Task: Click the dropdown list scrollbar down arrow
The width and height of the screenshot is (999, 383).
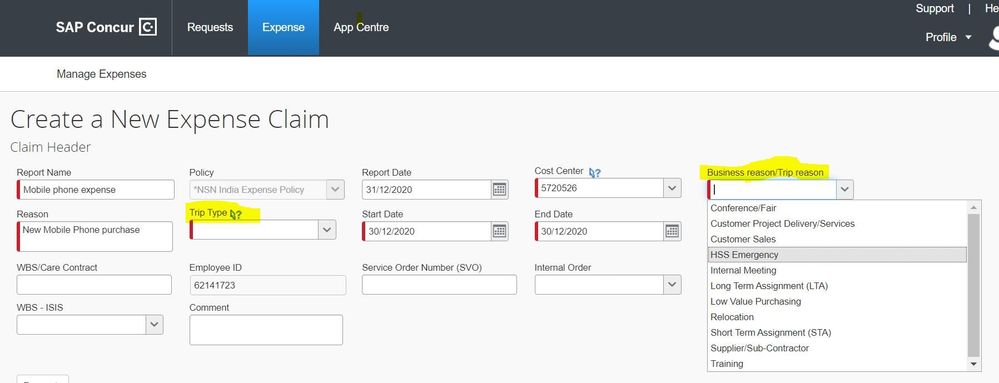Action: [x=974, y=364]
